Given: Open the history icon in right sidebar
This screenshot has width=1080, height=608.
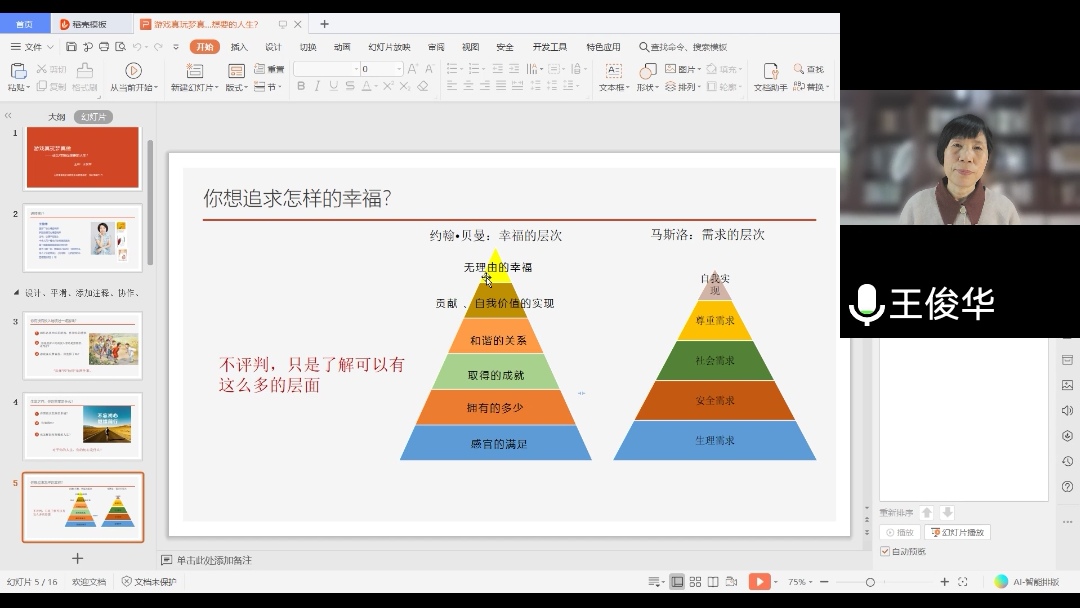Looking at the screenshot, I should point(1067,461).
